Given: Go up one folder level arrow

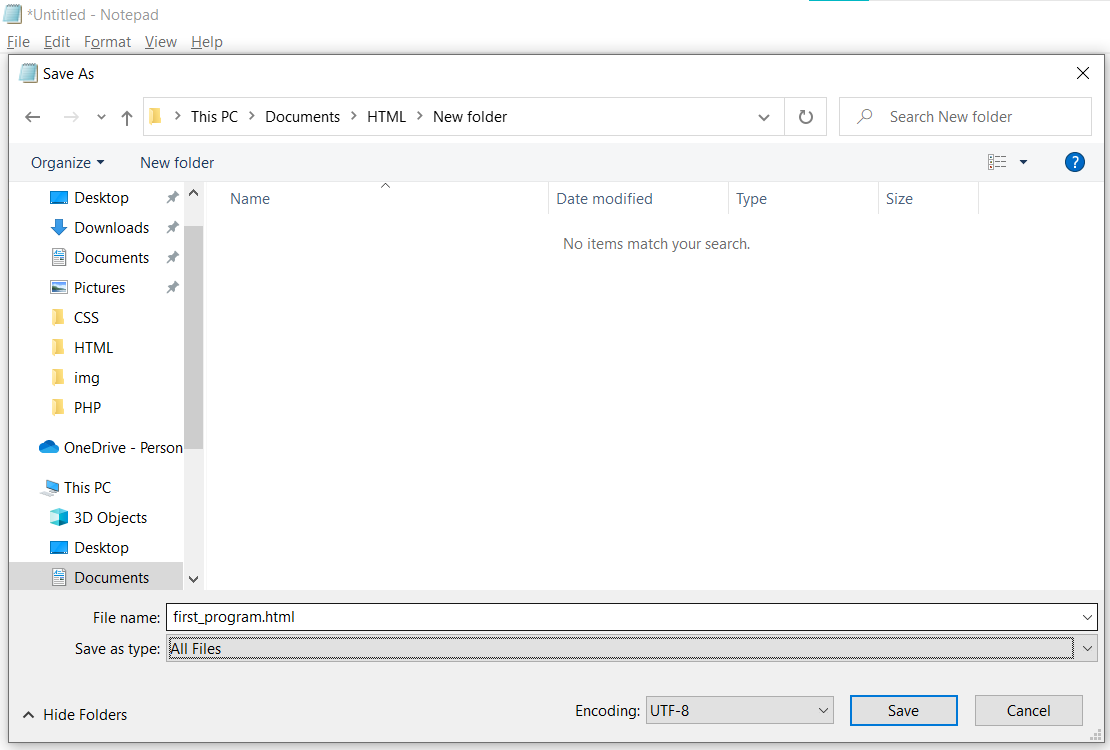Looking at the screenshot, I should pos(127,117).
